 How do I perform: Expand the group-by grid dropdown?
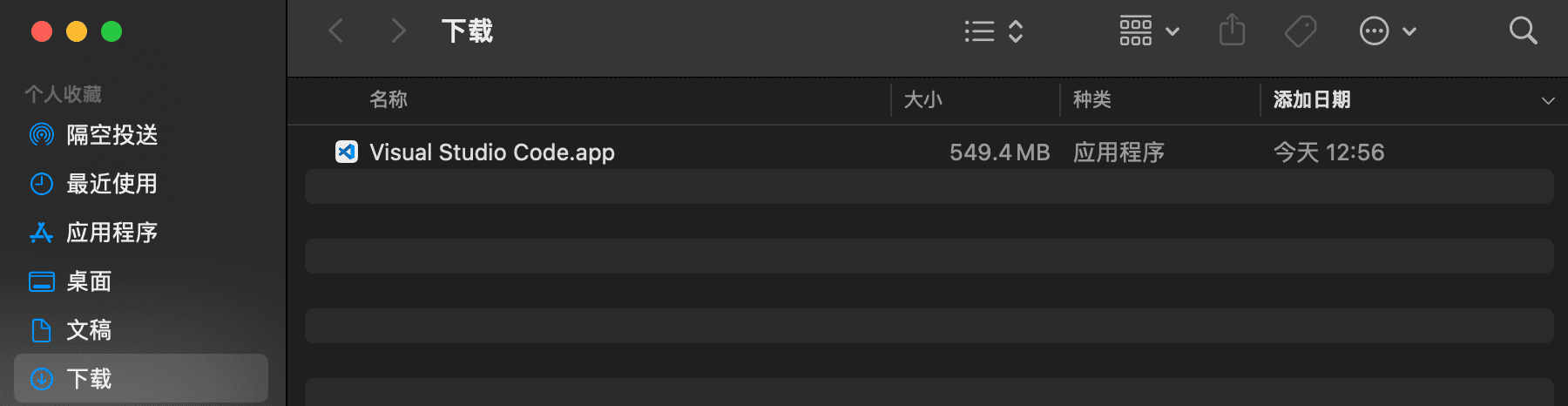1149,31
